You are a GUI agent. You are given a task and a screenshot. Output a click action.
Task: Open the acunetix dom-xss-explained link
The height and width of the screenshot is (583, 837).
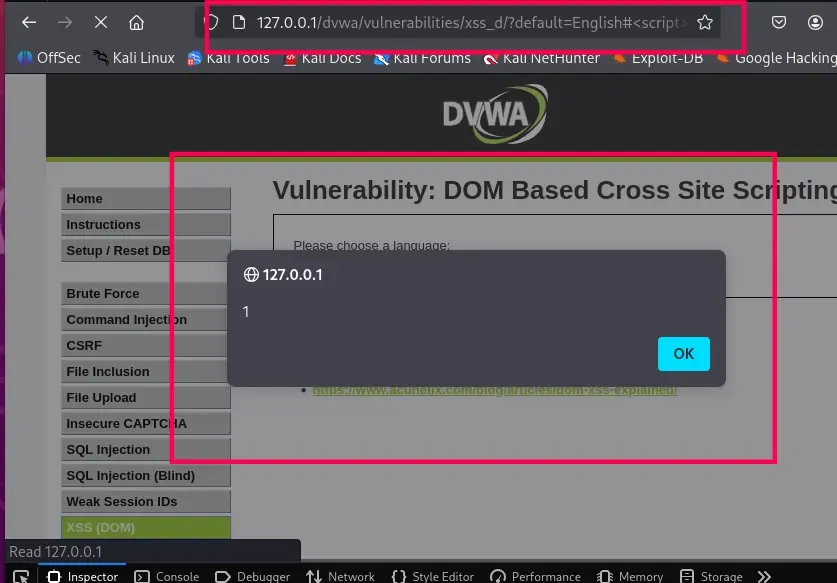(x=495, y=390)
